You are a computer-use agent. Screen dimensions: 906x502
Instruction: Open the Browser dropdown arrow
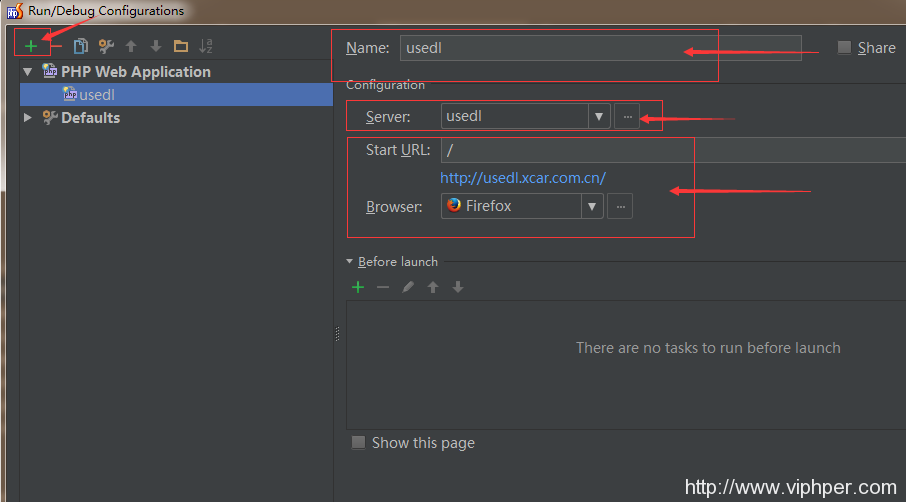[592, 206]
